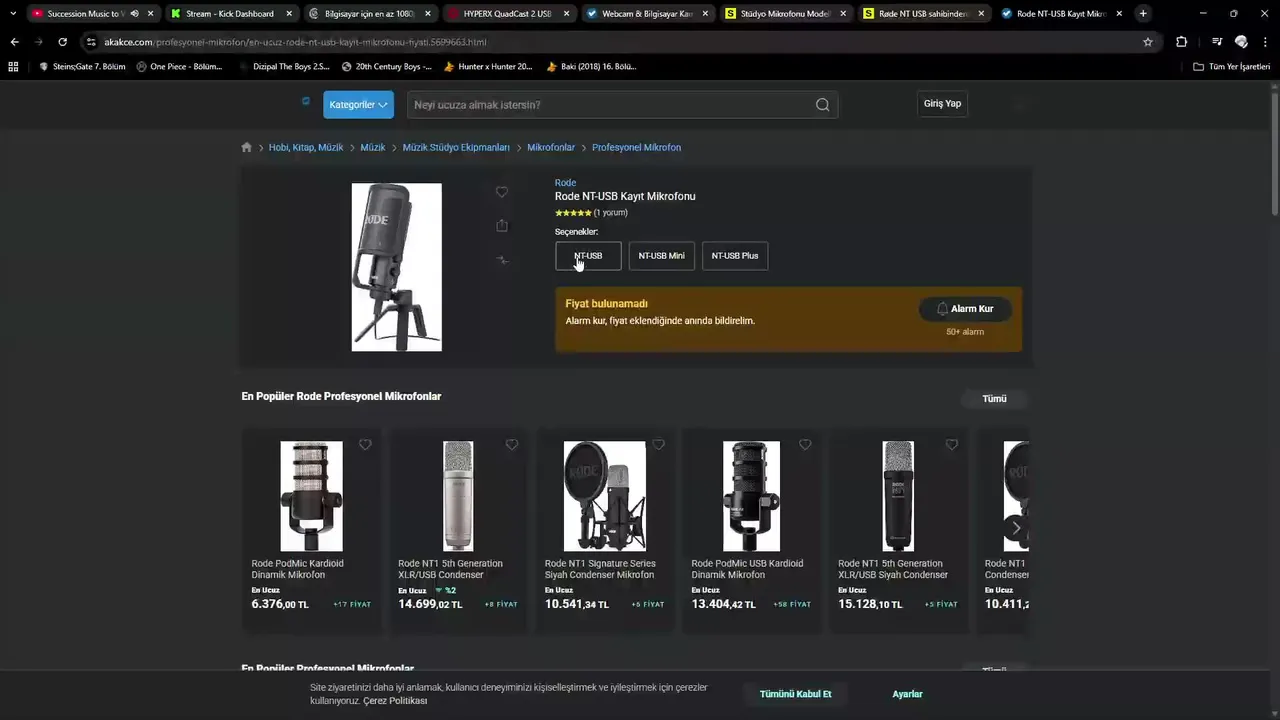Click the (1 yorum) review count
This screenshot has height=720, width=1280.
(611, 213)
